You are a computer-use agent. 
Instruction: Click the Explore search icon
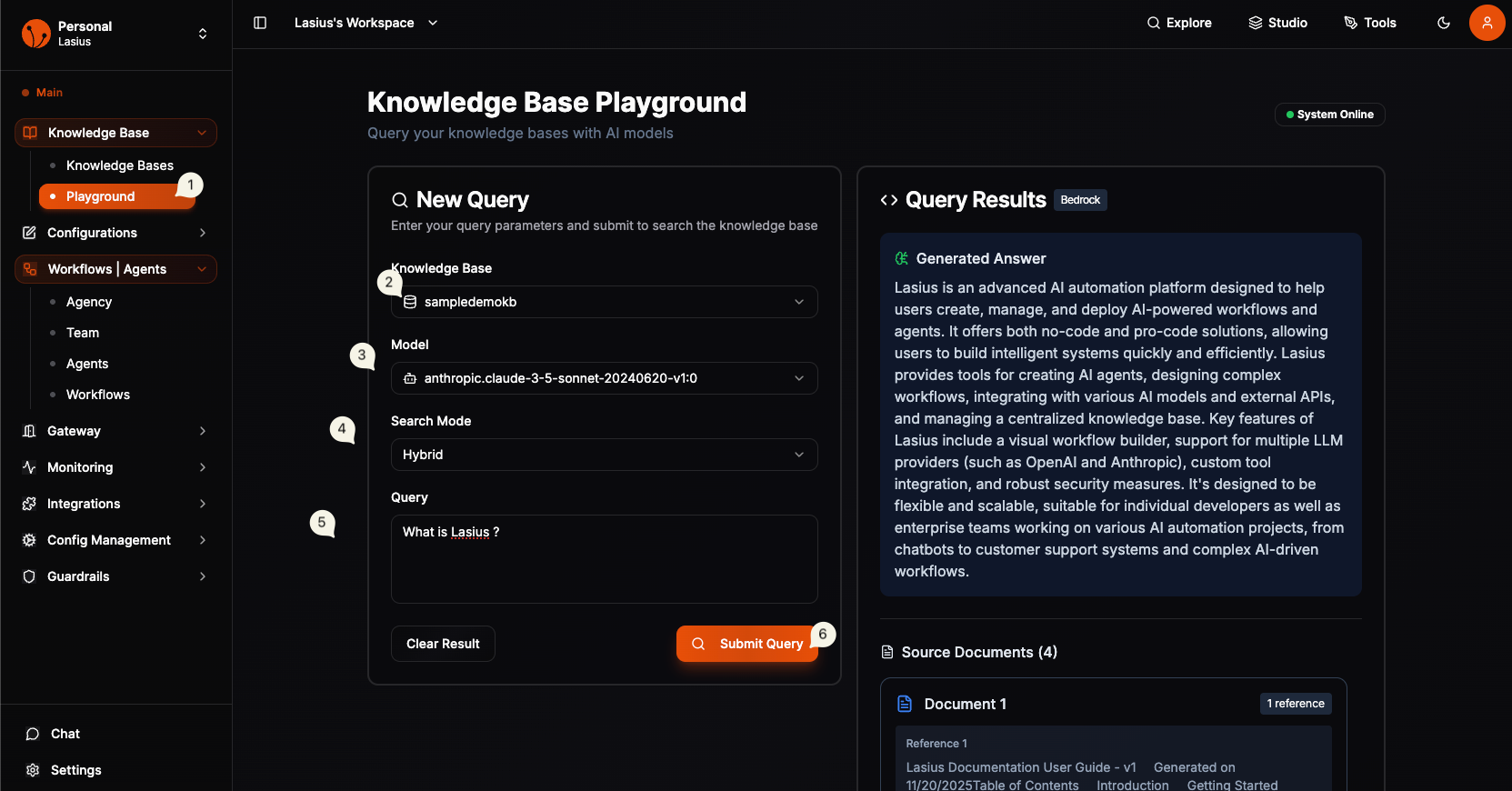click(1154, 23)
